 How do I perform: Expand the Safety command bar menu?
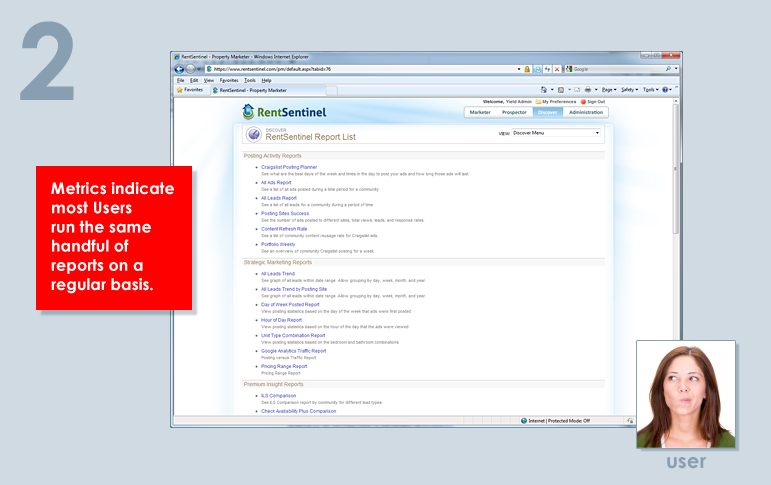pyautogui.click(x=629, y=90)
